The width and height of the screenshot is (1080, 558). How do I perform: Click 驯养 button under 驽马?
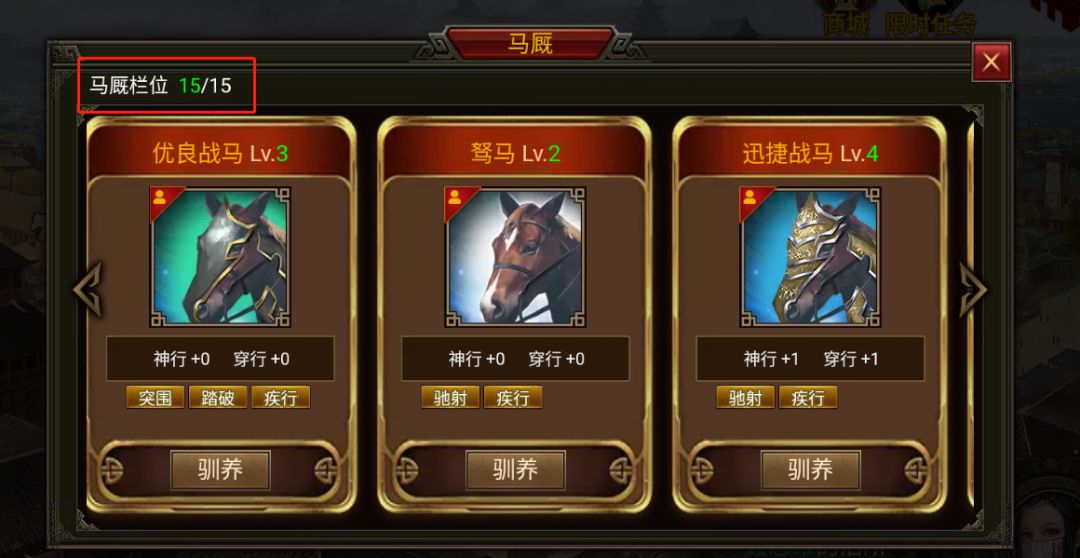[515, 471]
